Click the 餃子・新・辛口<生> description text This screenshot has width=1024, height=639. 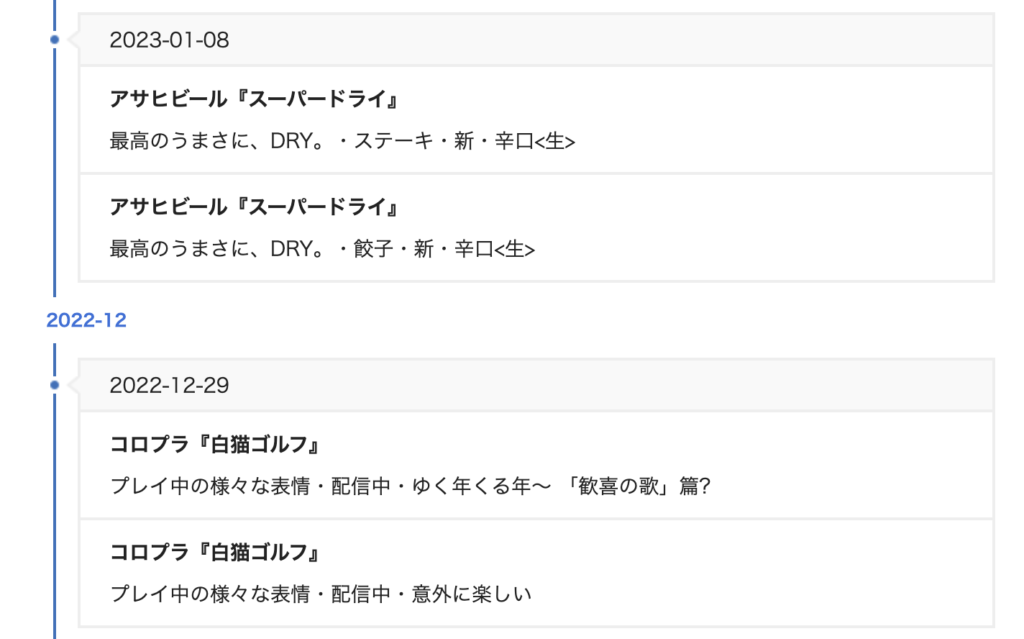point(322,248)
